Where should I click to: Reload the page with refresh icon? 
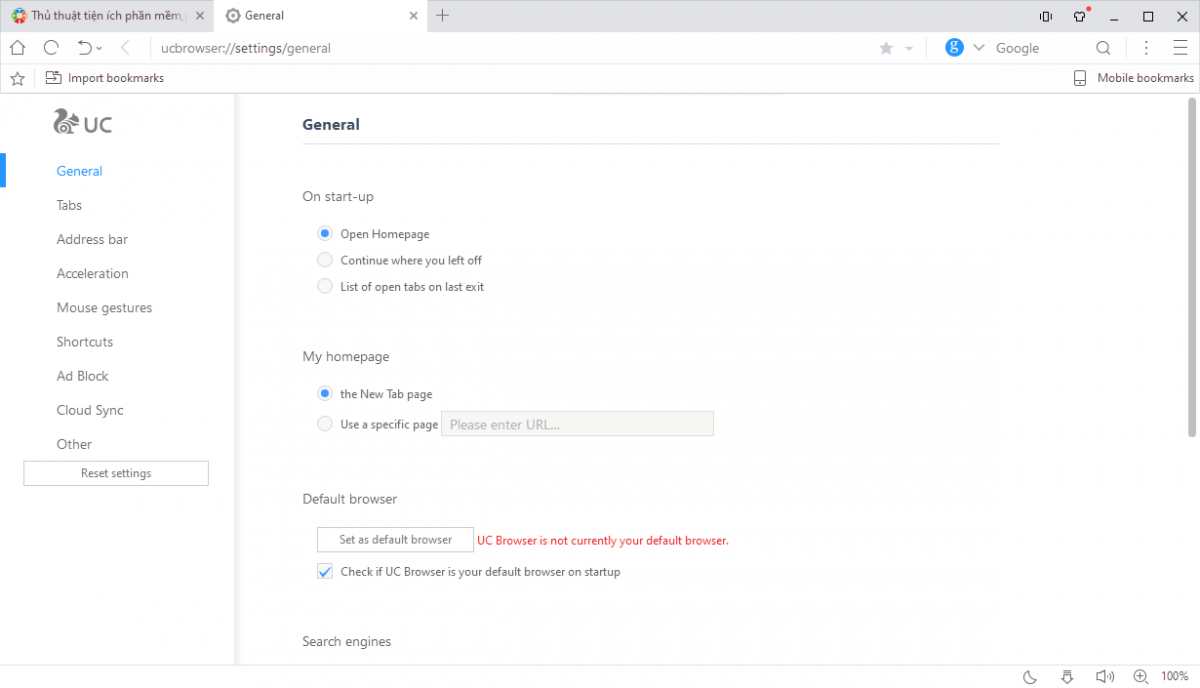coord(51,48)
